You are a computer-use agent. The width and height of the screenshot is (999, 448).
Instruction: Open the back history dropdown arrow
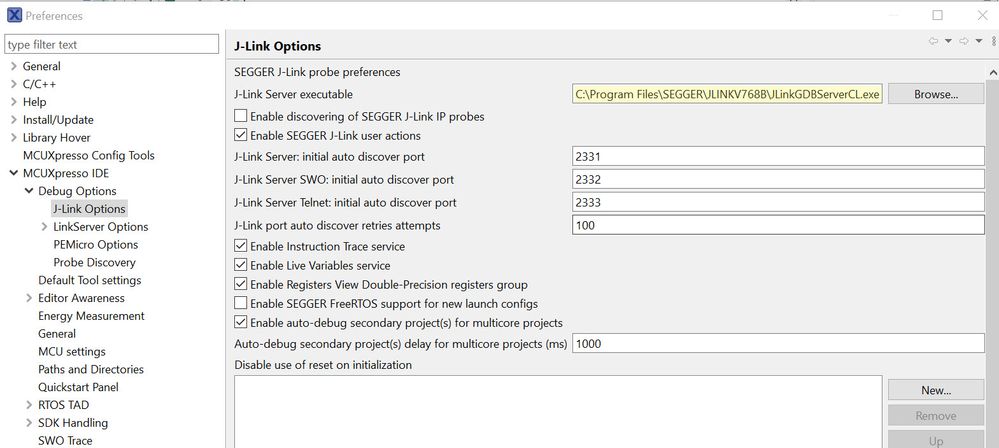tap(947, 42)
